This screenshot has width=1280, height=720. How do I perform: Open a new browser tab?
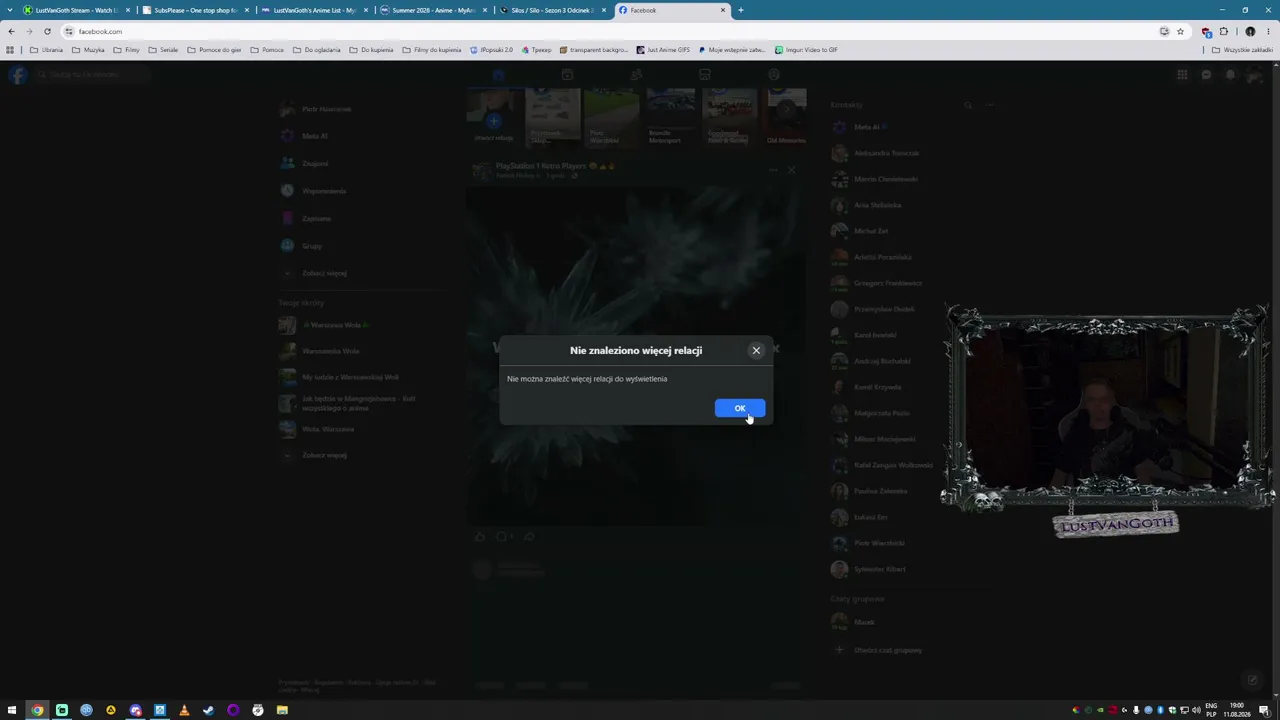coord(741,10)
